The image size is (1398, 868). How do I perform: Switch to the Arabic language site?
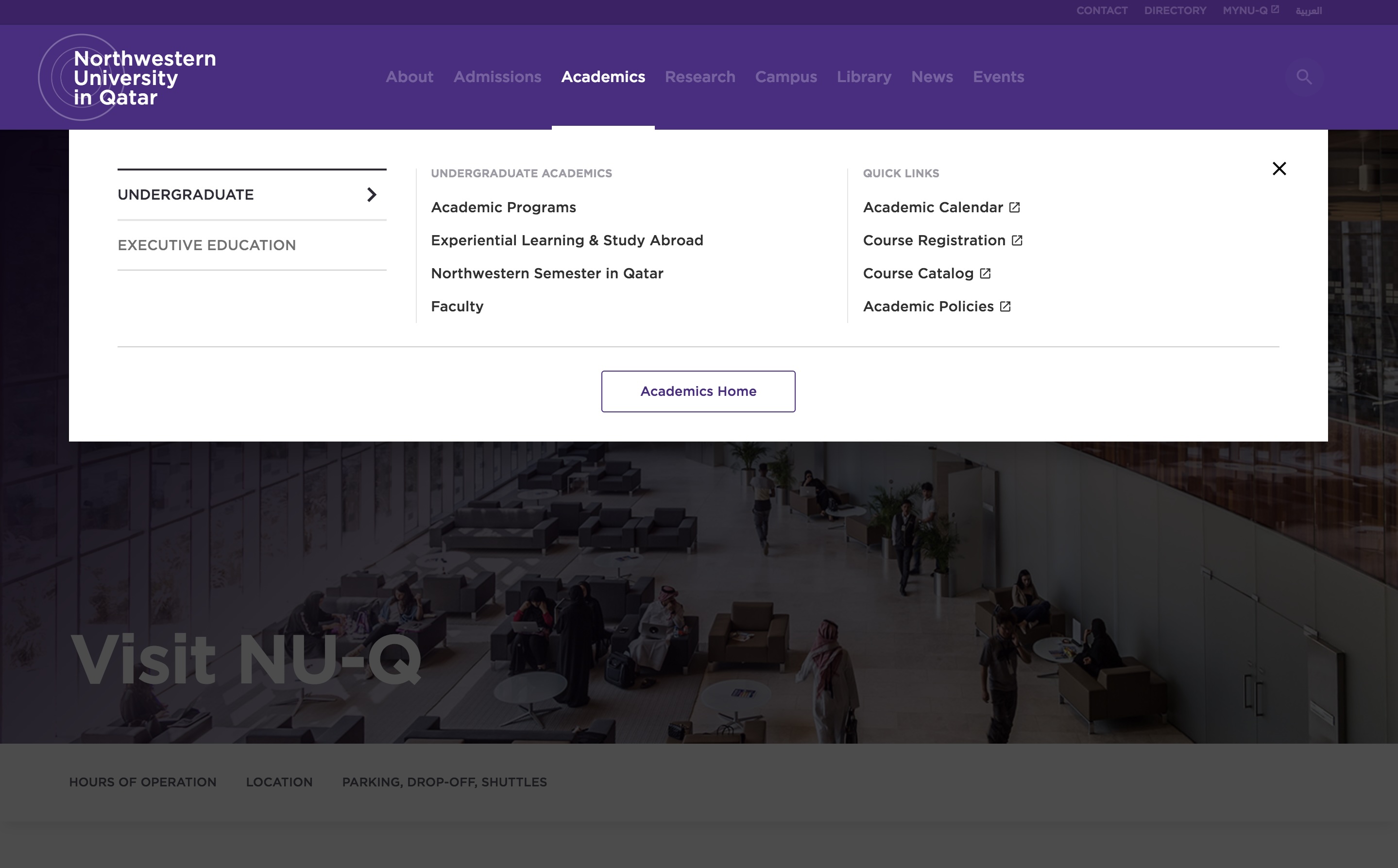click(1309, 10)
